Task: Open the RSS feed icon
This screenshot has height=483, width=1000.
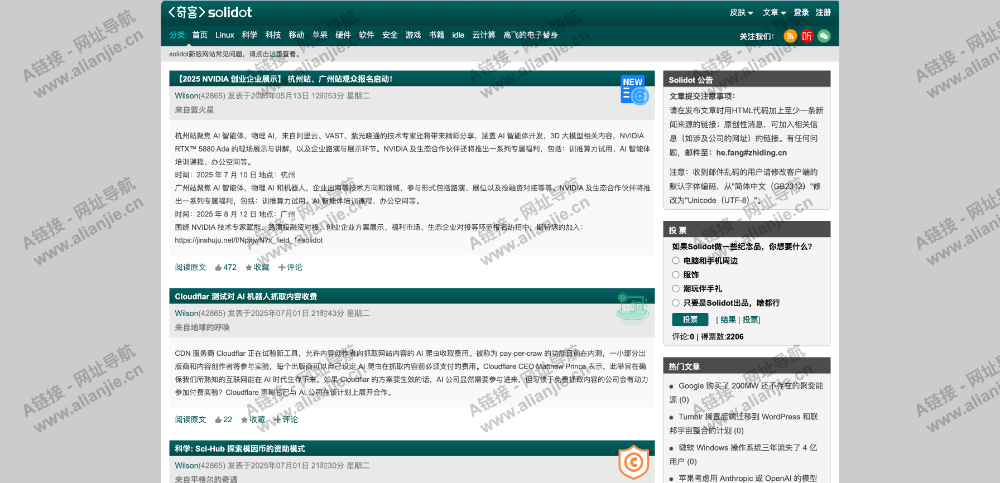Action: pos(790,36)
